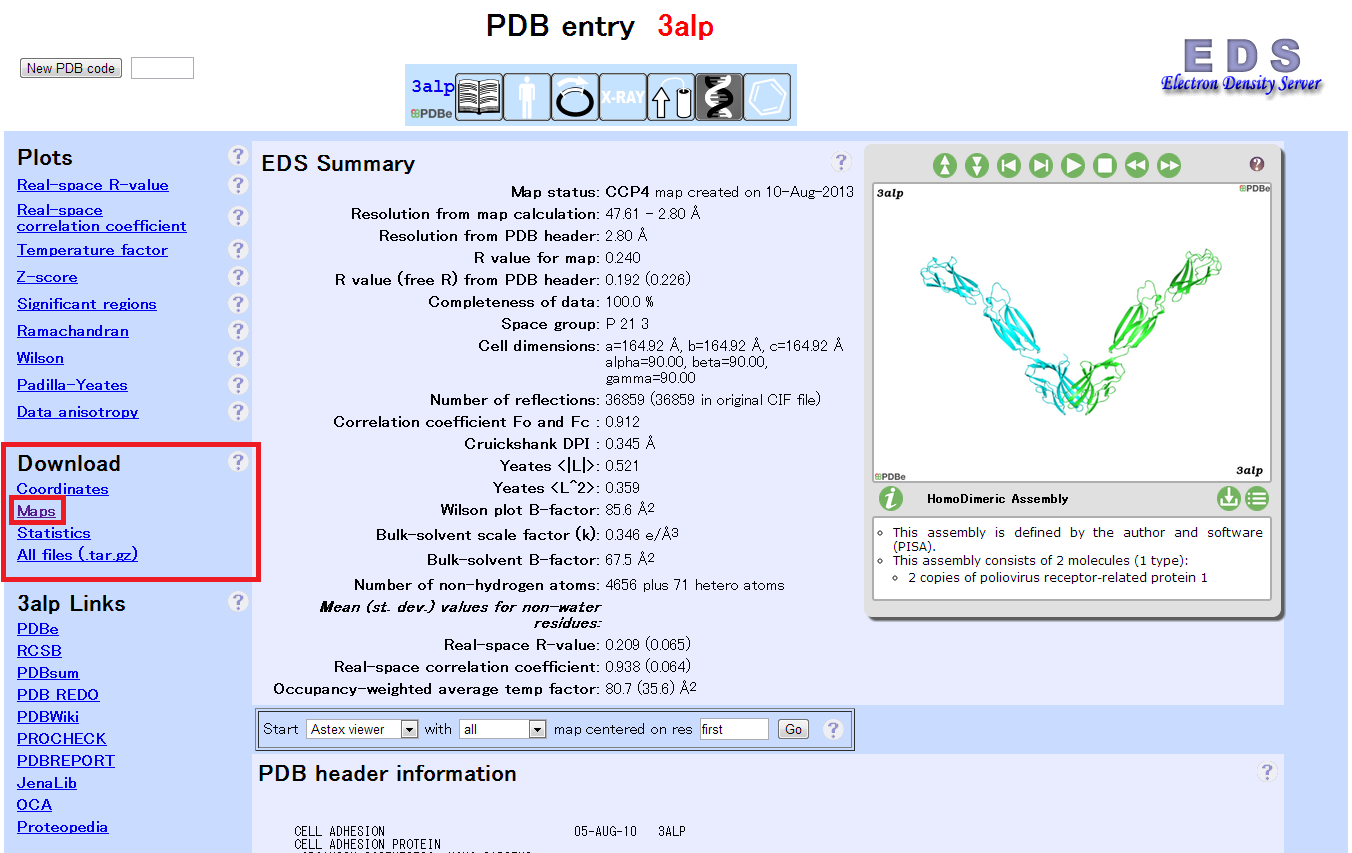
Task: Open the 'all' map selection dropdown
Action: [x=502, y=729]
